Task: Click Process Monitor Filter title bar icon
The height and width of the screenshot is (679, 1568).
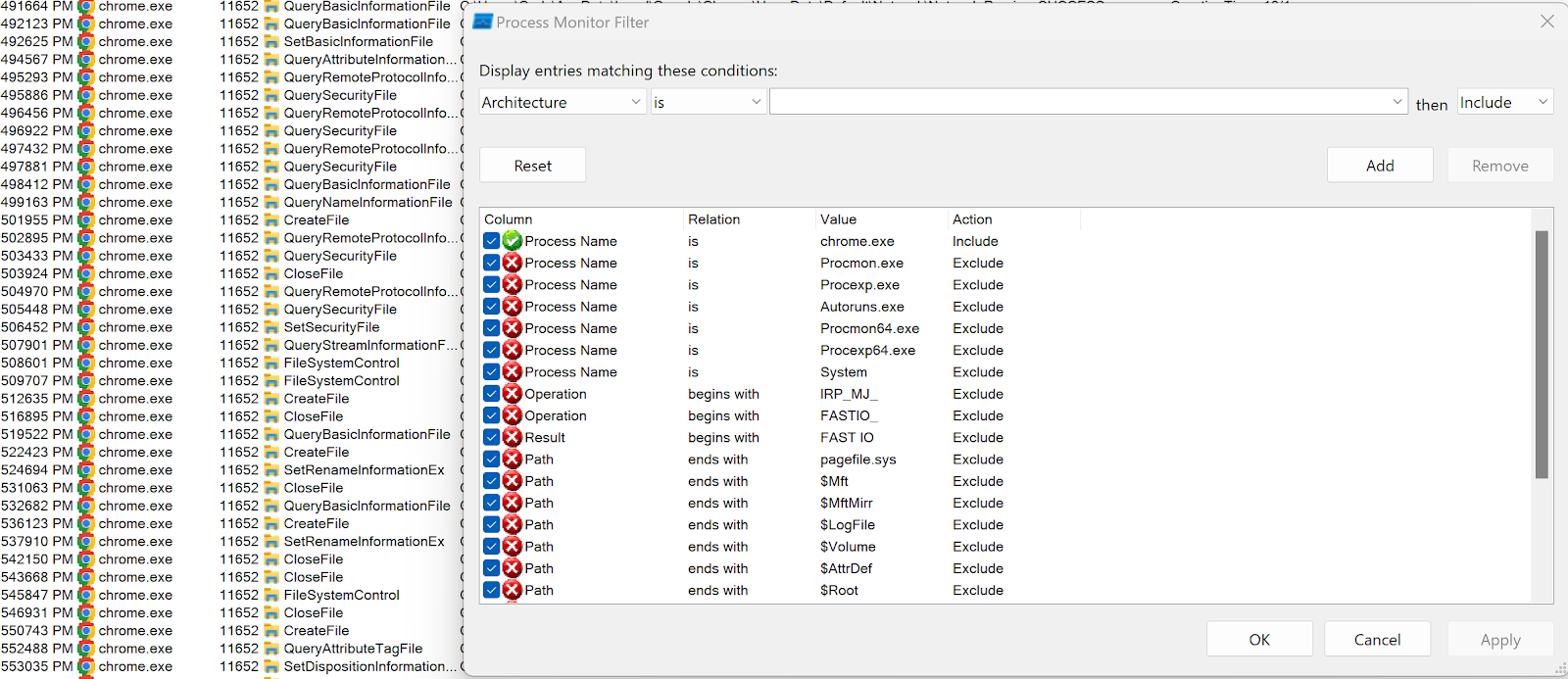Action: (482, 22)
